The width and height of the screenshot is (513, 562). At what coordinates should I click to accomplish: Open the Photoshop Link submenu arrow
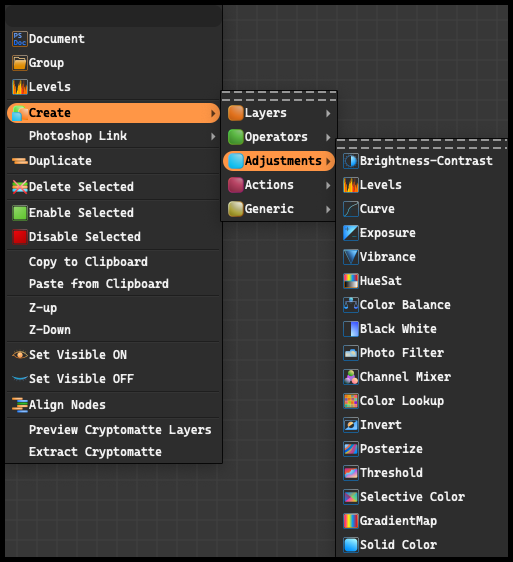click(213, 137)
